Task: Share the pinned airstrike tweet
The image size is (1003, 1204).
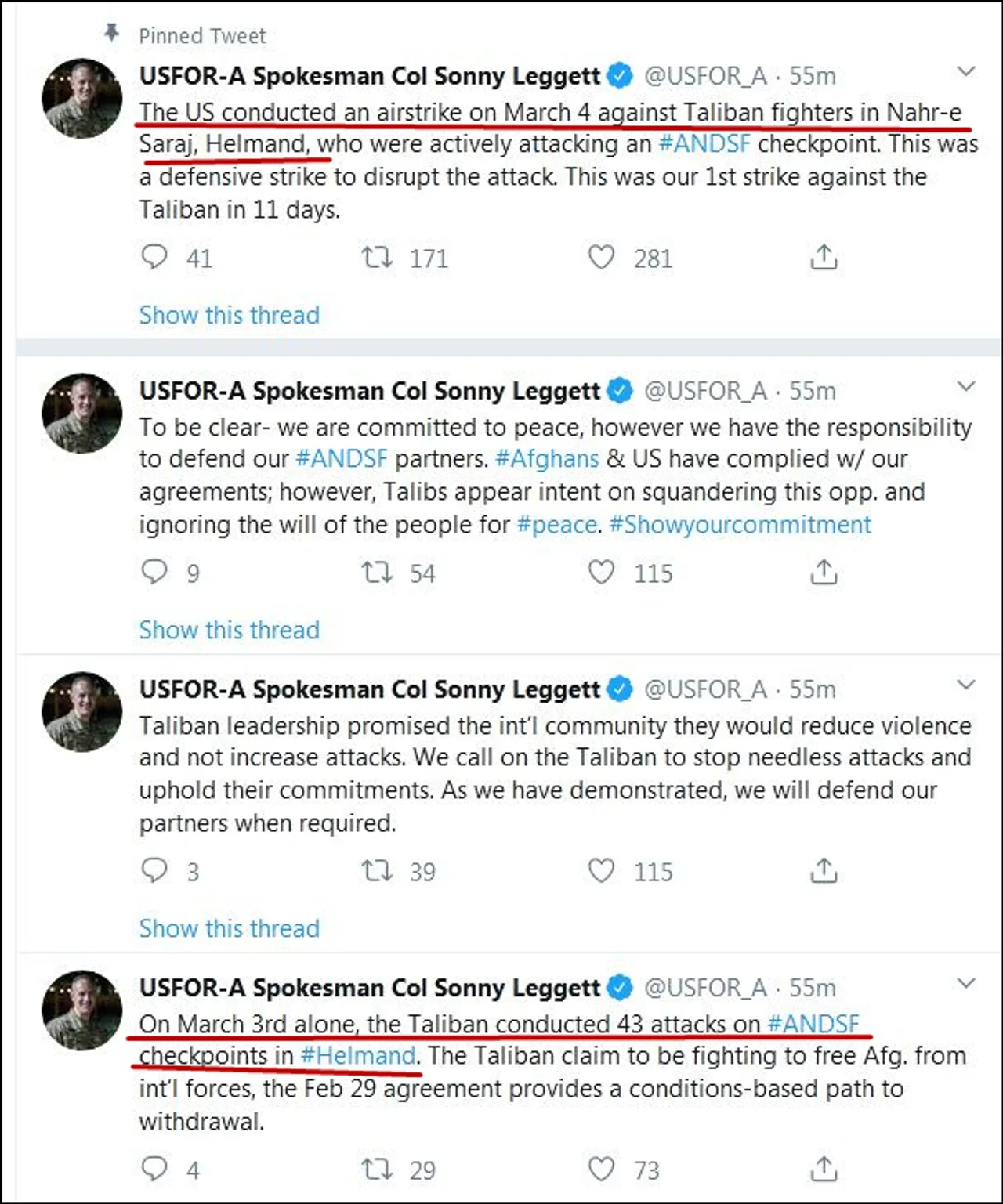Action: (824, 257)
